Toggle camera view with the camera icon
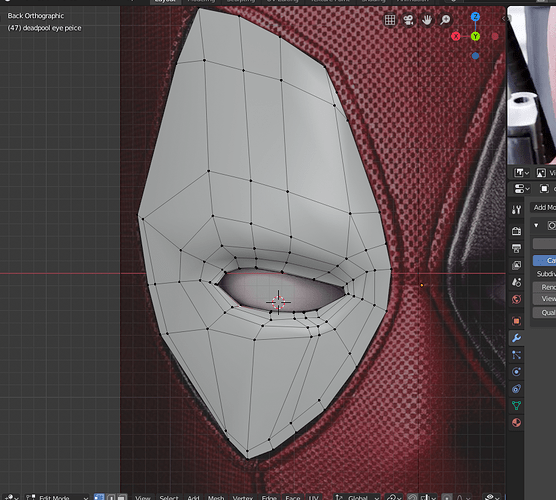Image resolution: width=556 pixels, height=500 pixels. [x=408, y=20]
